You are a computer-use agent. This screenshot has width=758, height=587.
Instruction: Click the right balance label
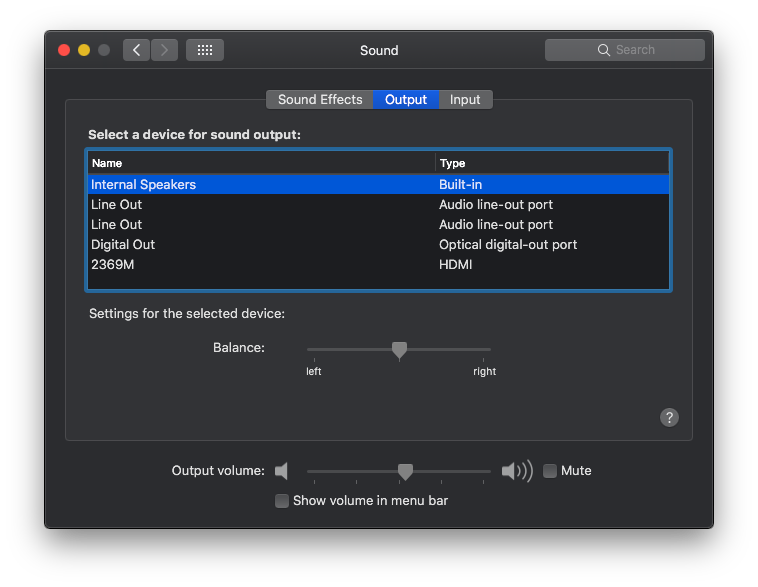484,371
